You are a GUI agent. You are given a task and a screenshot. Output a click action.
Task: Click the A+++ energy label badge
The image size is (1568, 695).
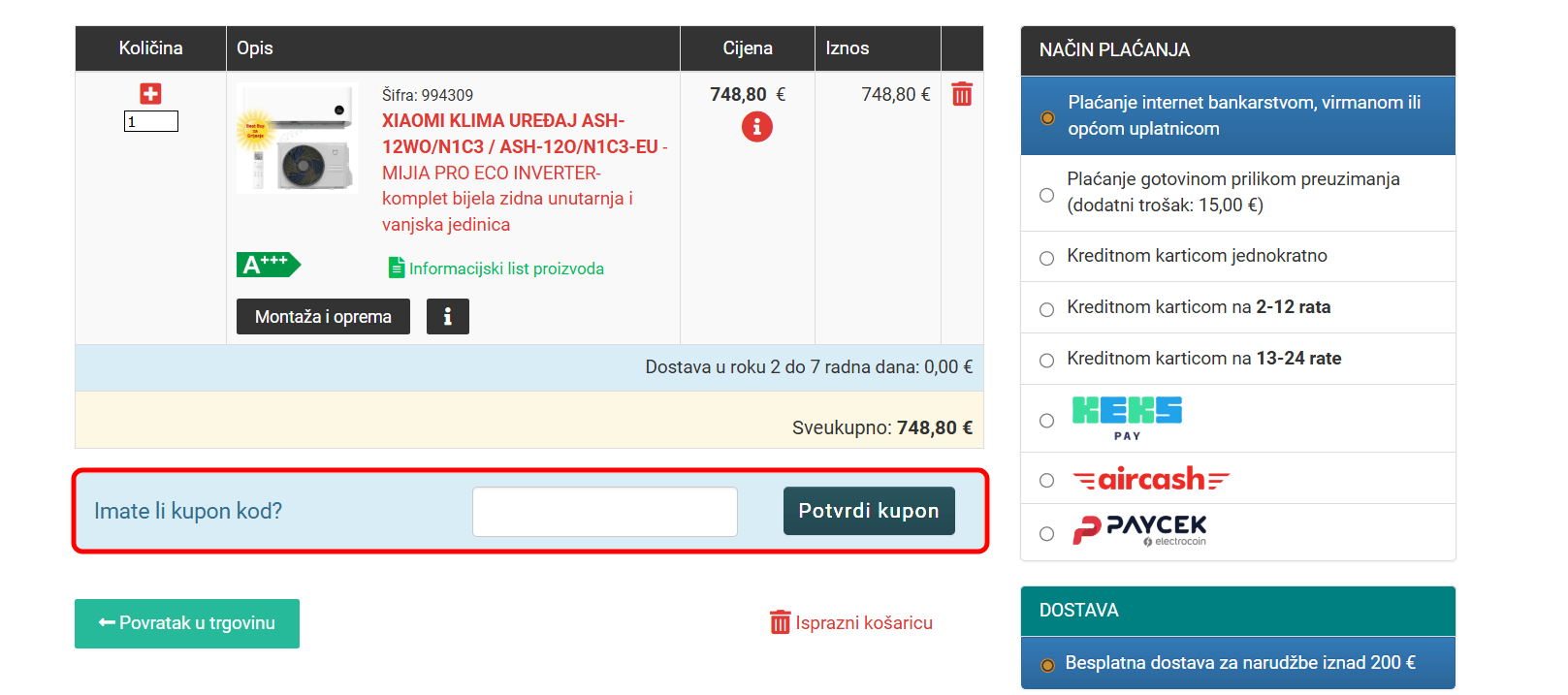(x=268, y=265)
